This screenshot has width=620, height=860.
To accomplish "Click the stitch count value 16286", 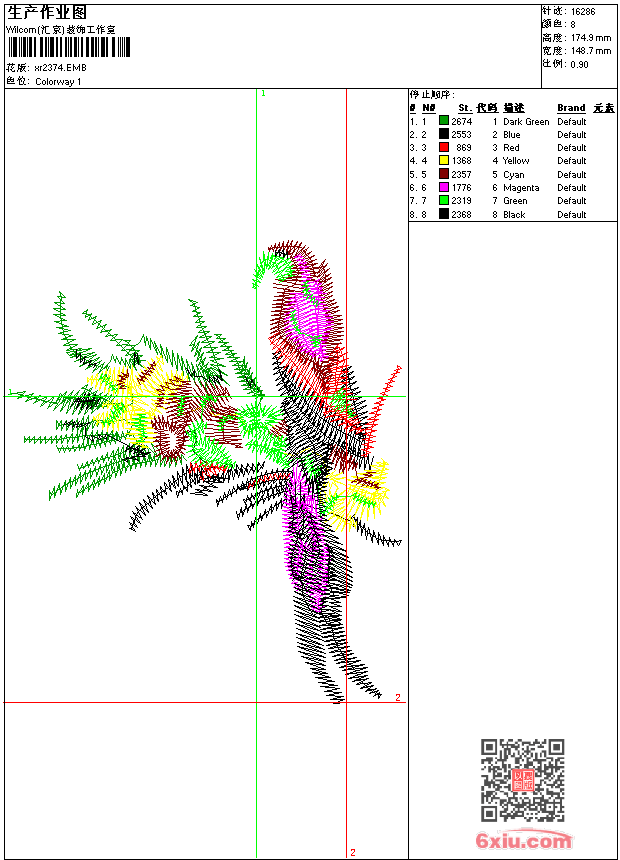I will pos(583,12).
